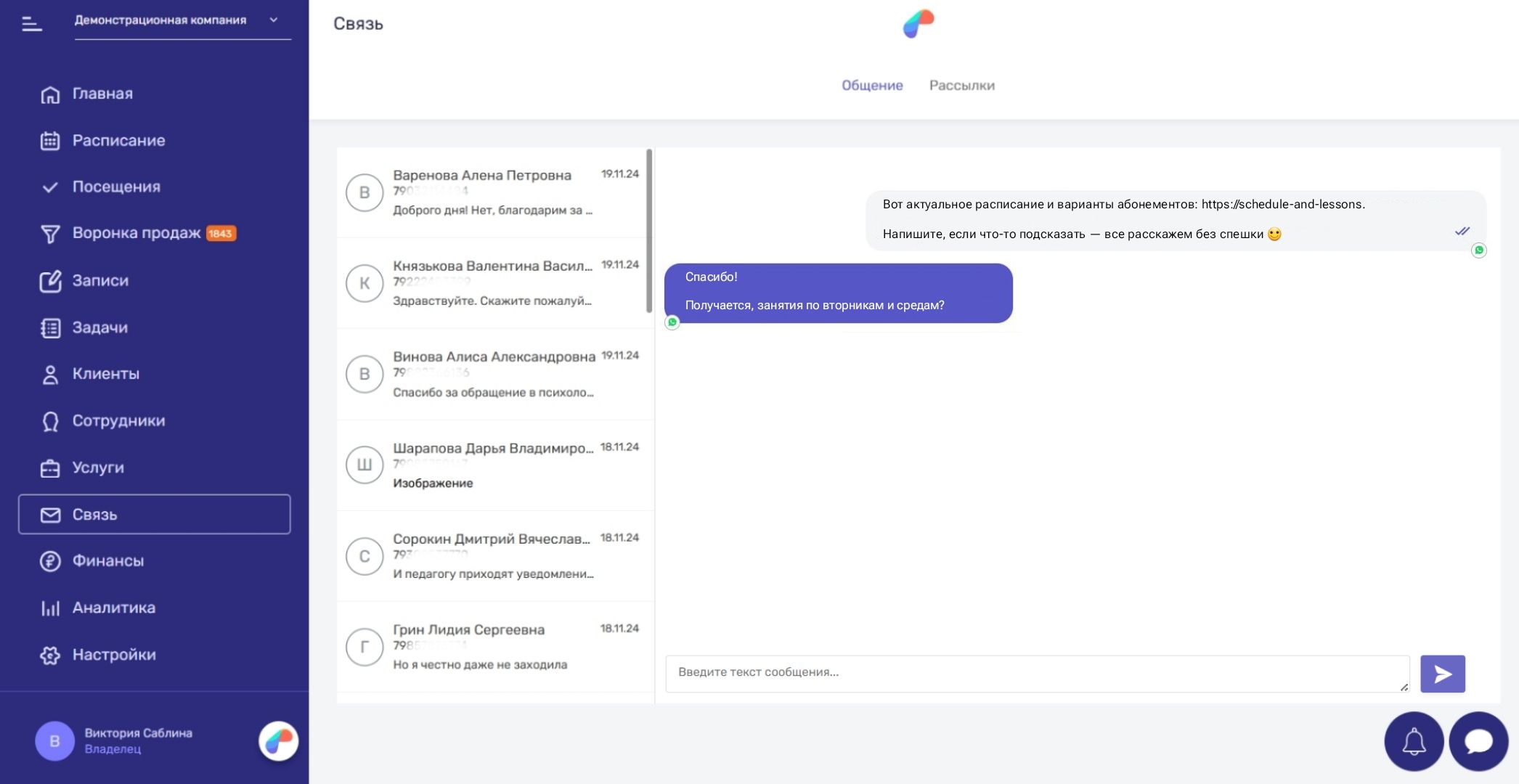
Task: Click the Аналитика bar chart icon
Action: pyautogui.click(x=50, y=608)
